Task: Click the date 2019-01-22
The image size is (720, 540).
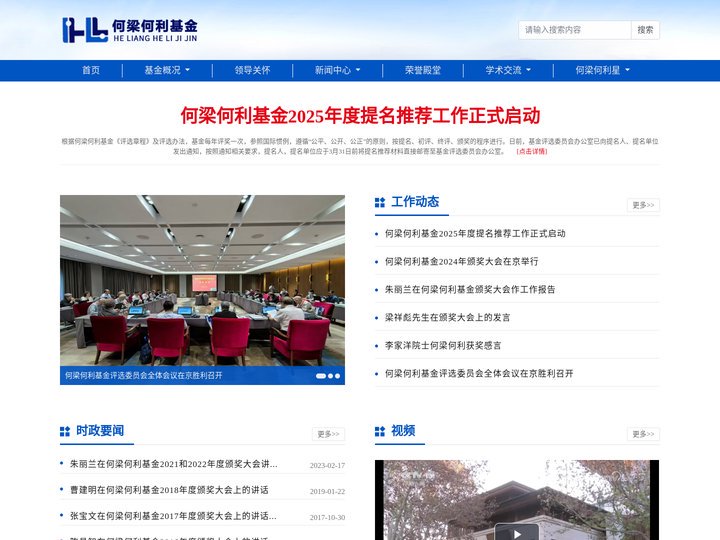Action: [327, 491]
